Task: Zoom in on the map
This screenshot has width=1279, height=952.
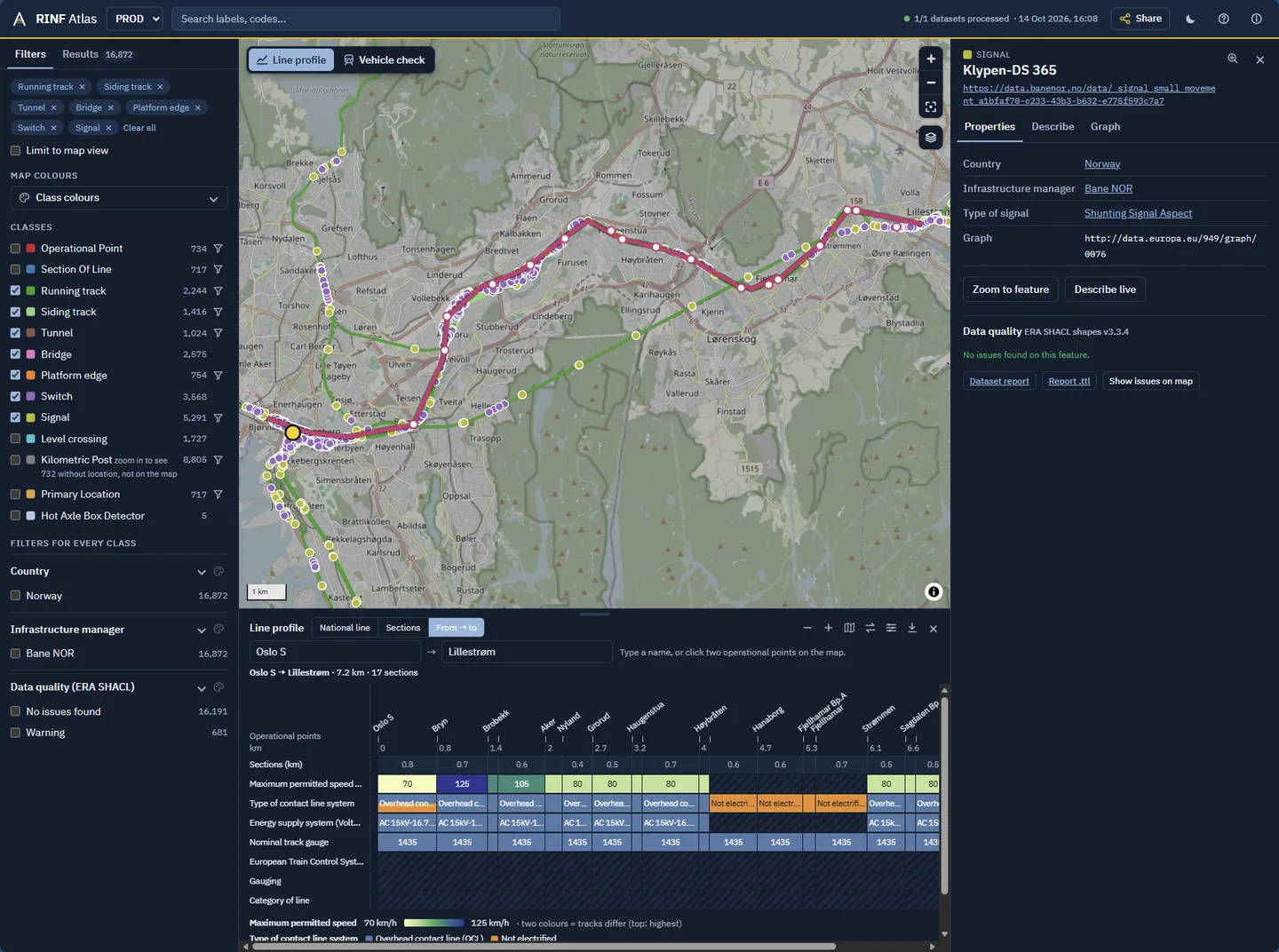Action: pyautogui.click(x=931, y=59)
